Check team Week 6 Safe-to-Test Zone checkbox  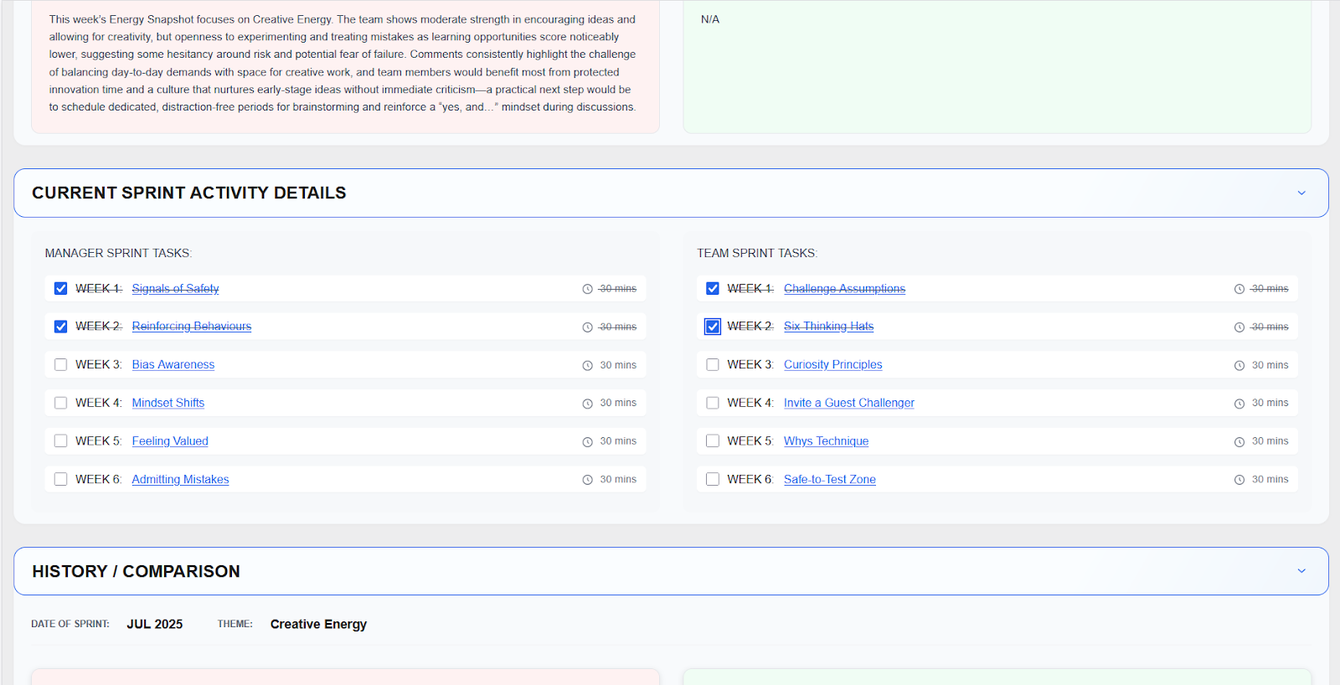coord(713,480)
